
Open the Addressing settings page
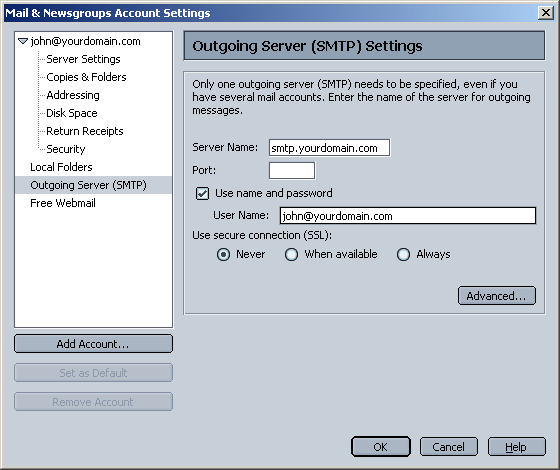[x=73, y=95]
